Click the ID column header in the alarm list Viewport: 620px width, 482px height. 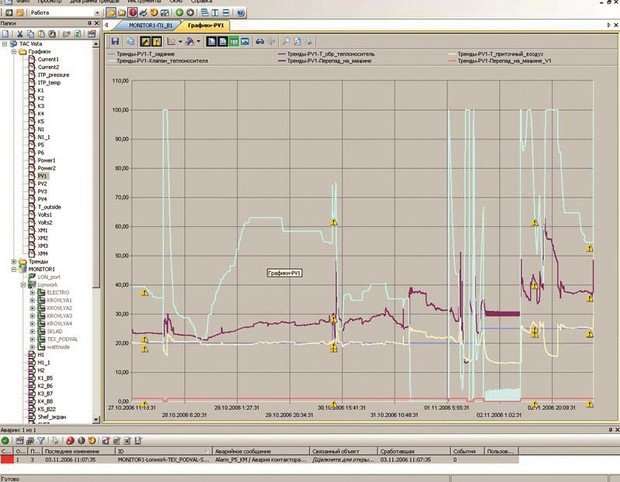point(163,451)
